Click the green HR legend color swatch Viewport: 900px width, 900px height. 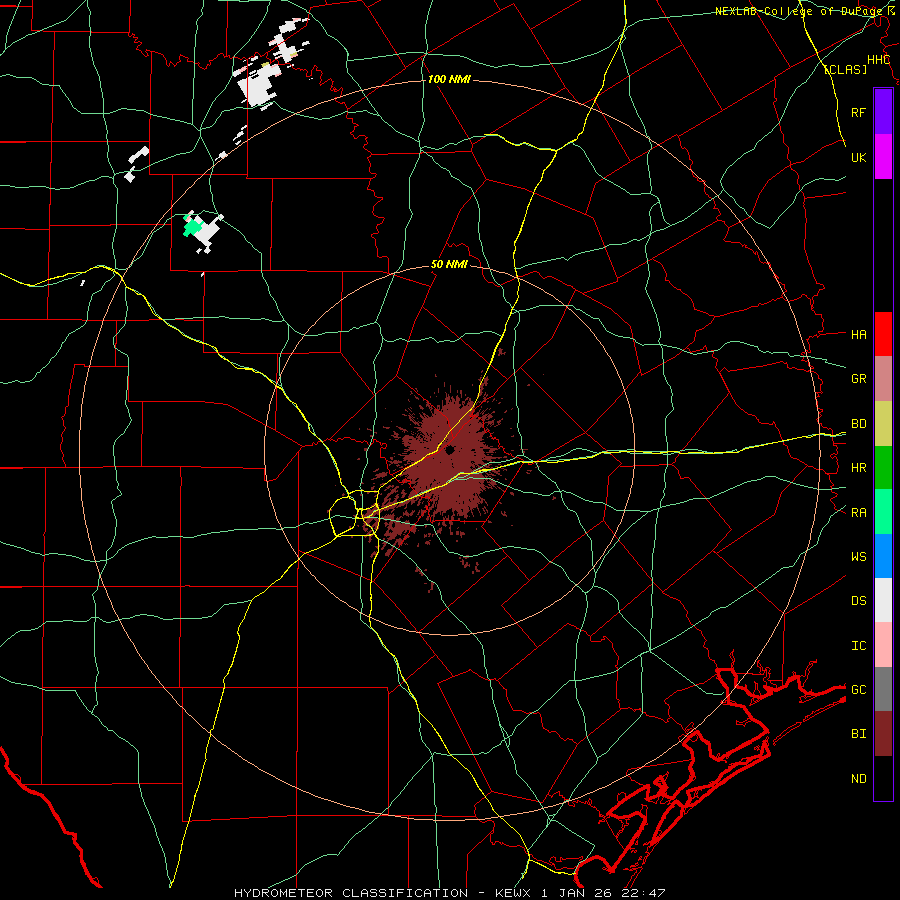(883, 467)
